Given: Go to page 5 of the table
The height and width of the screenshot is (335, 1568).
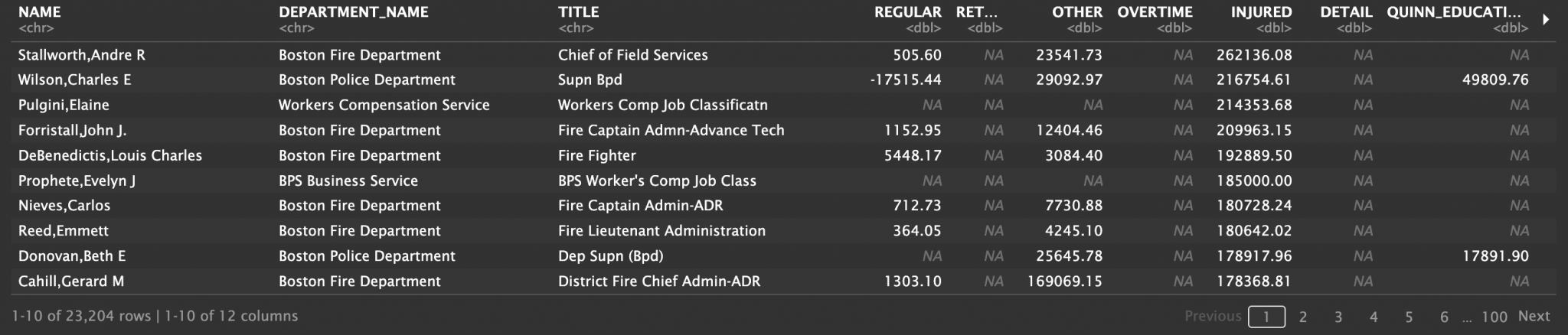Looking at the screenshot, I should pyautogui.click(x=1409, y=317).
